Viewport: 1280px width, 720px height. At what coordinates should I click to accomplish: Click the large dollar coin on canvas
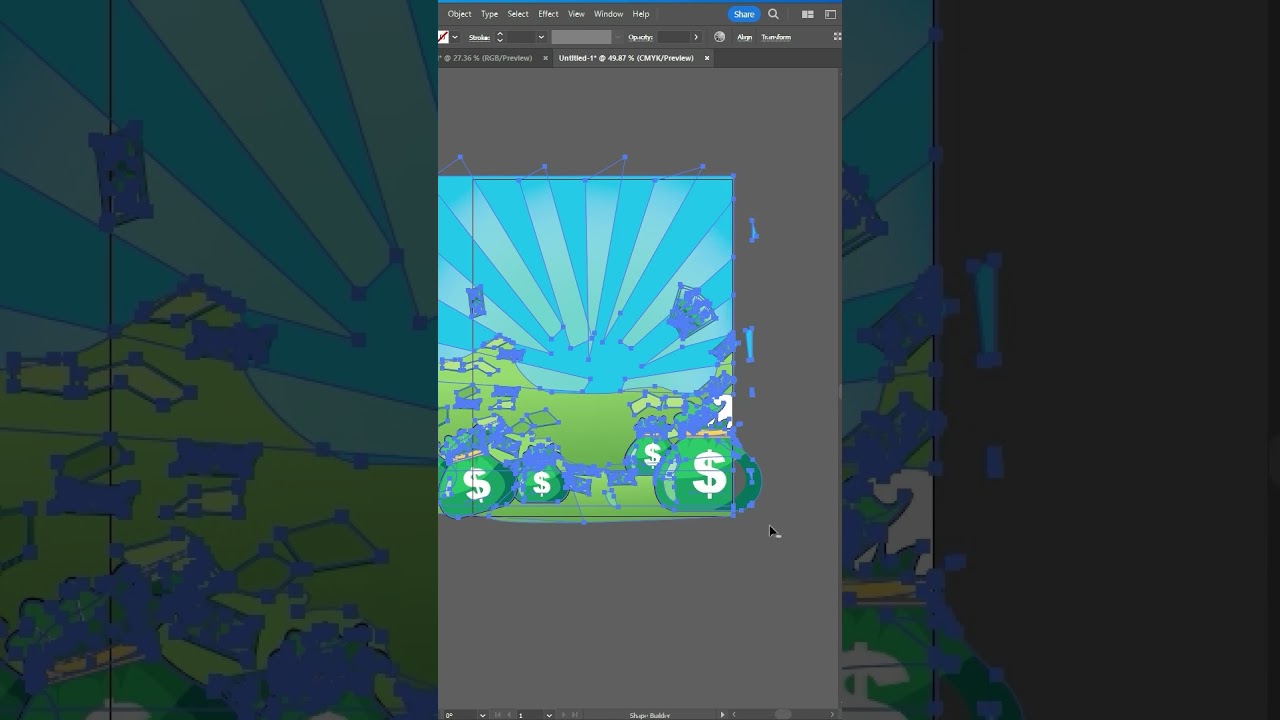tap(709, 476)
